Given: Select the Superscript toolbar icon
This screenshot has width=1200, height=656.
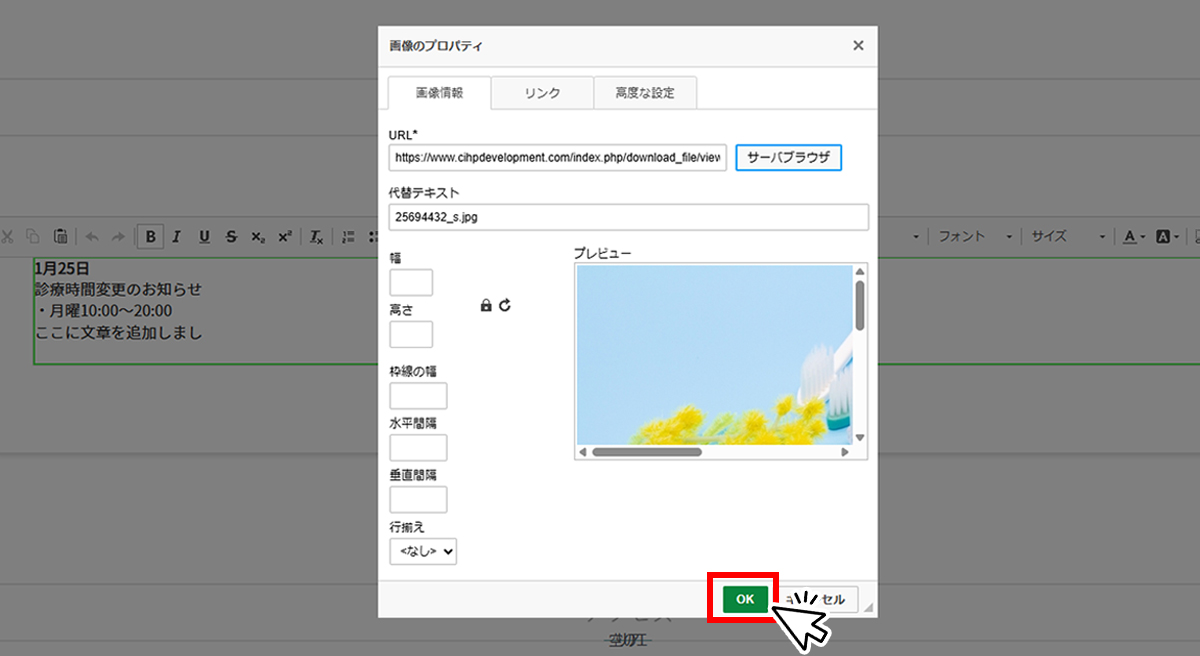Looking at the screenshot, I should 285,237.
